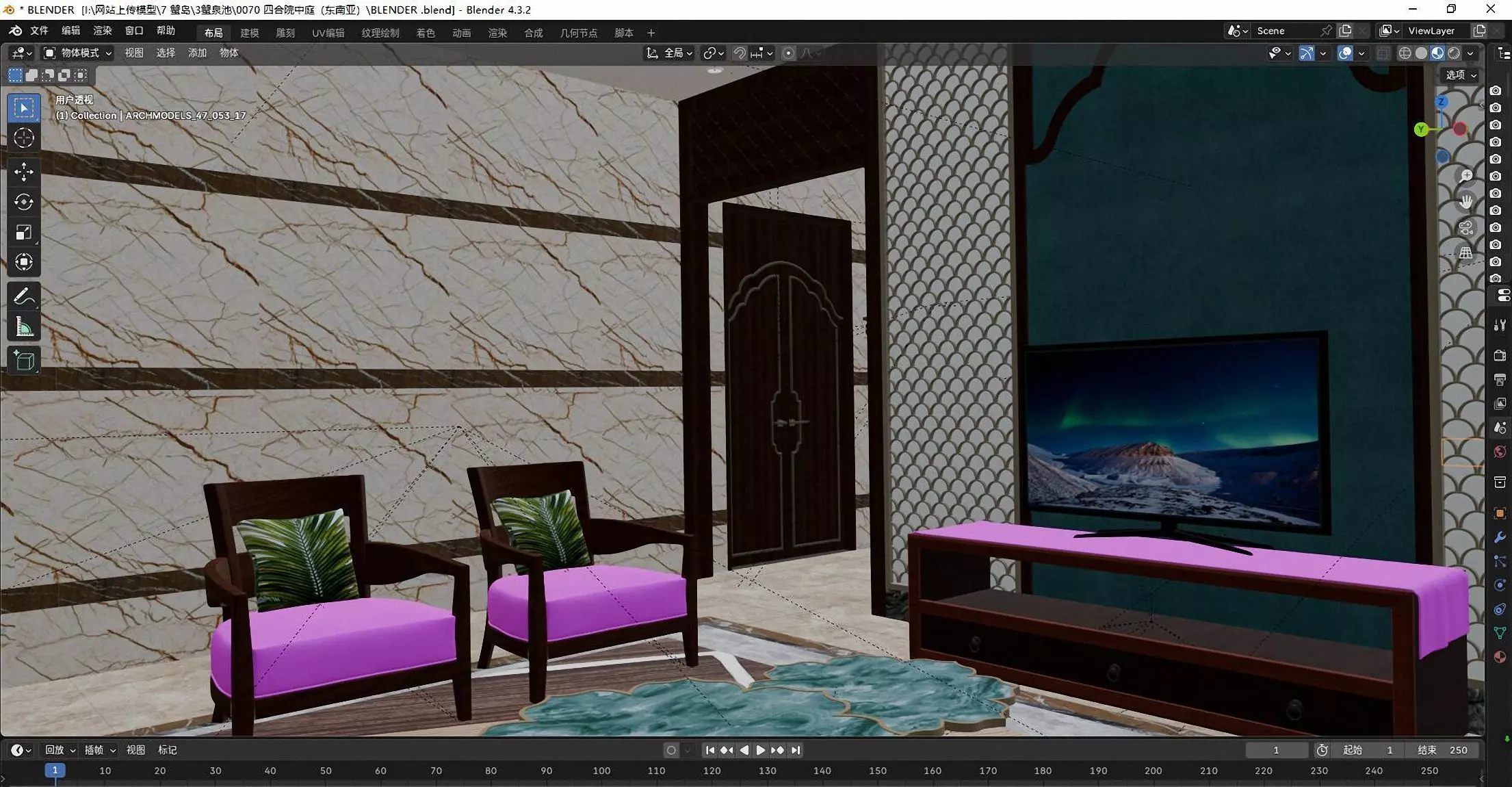Switch to solid viewport shading
Image resolution: width=1512 pixels, height=787 pixels.
coord(1421,53)
